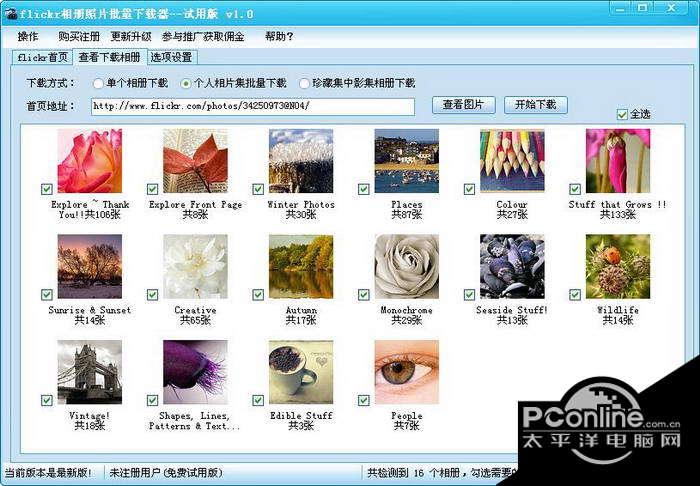Open the Explore Front Page album thumbnail
The image size is (700, 486).
(x=195, y=161)
